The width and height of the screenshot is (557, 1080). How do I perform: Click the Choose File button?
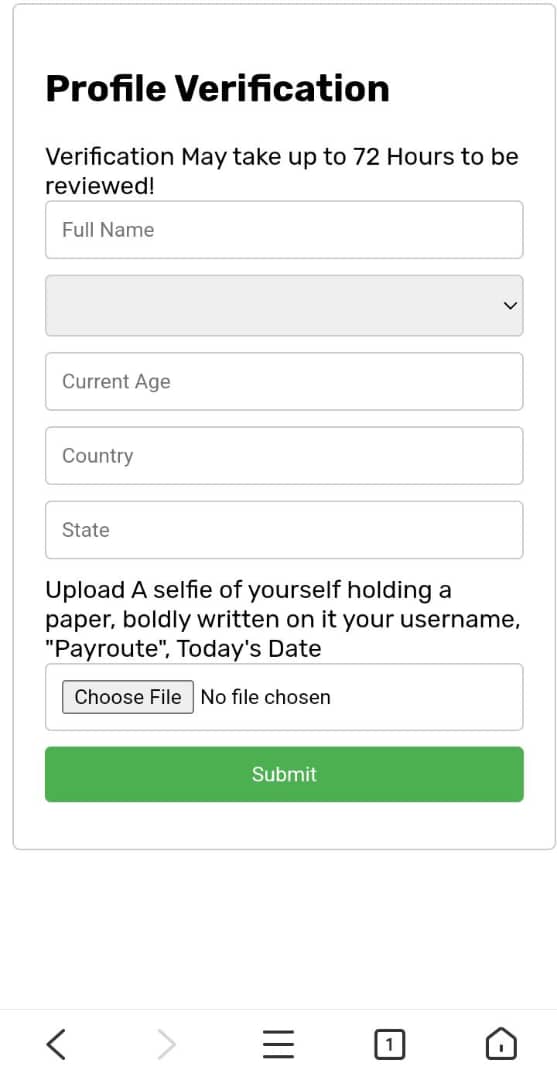[x=128, y=697]
